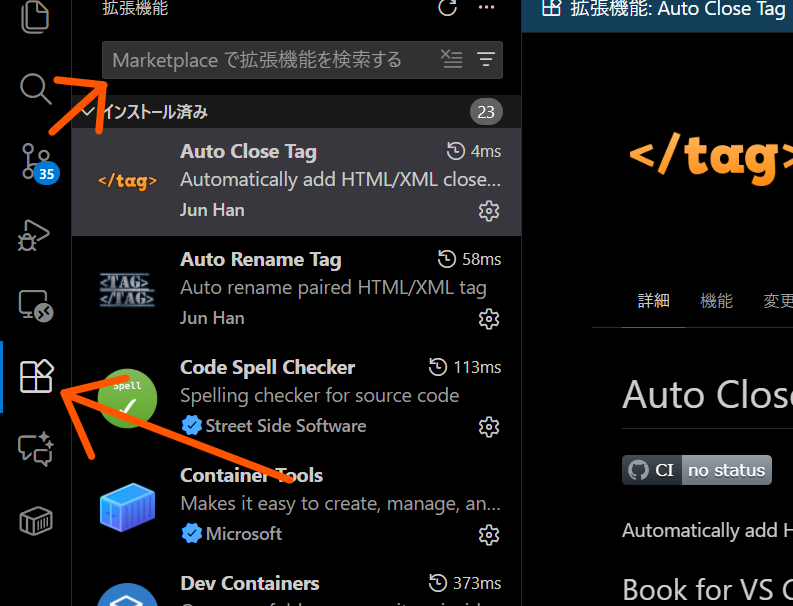This screenshot has width=793, height=606.
Task: Open the extension filter menu
Action: [486, 59]
